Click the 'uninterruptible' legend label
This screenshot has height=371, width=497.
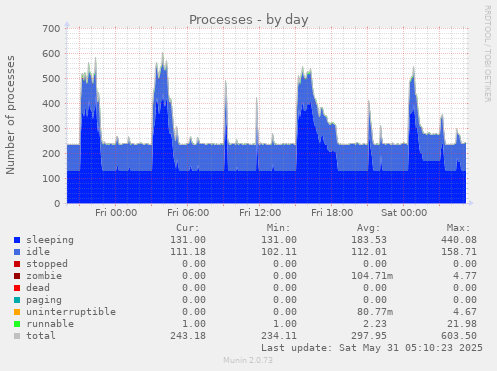71,312
